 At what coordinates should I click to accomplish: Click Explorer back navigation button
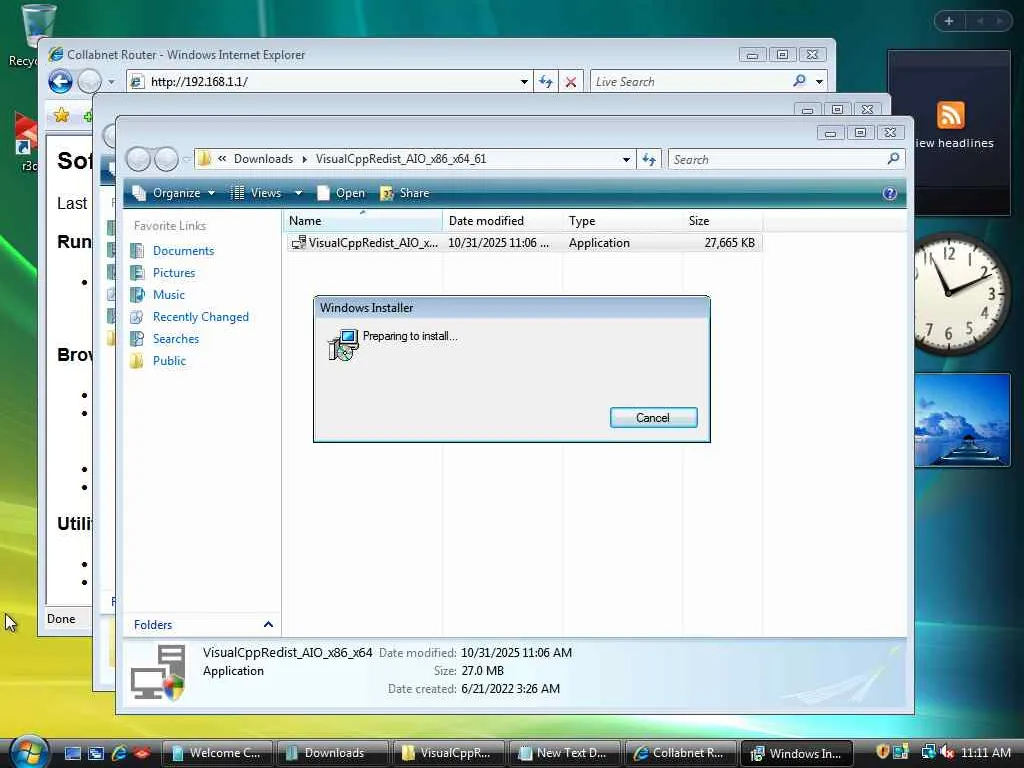[138, 159]
